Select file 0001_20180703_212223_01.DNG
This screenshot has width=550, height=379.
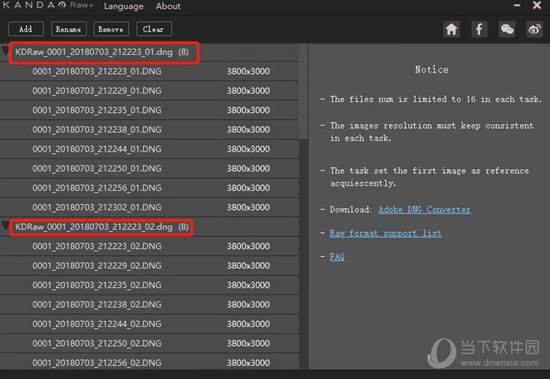149,71
